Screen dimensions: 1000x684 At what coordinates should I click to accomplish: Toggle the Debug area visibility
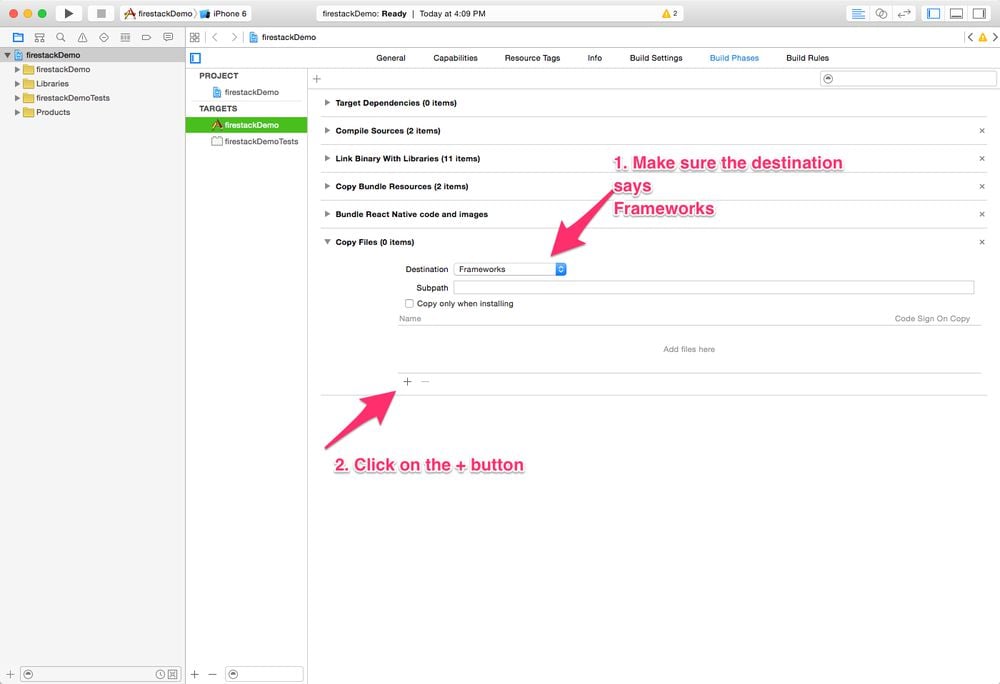click(x=957, y=13)
